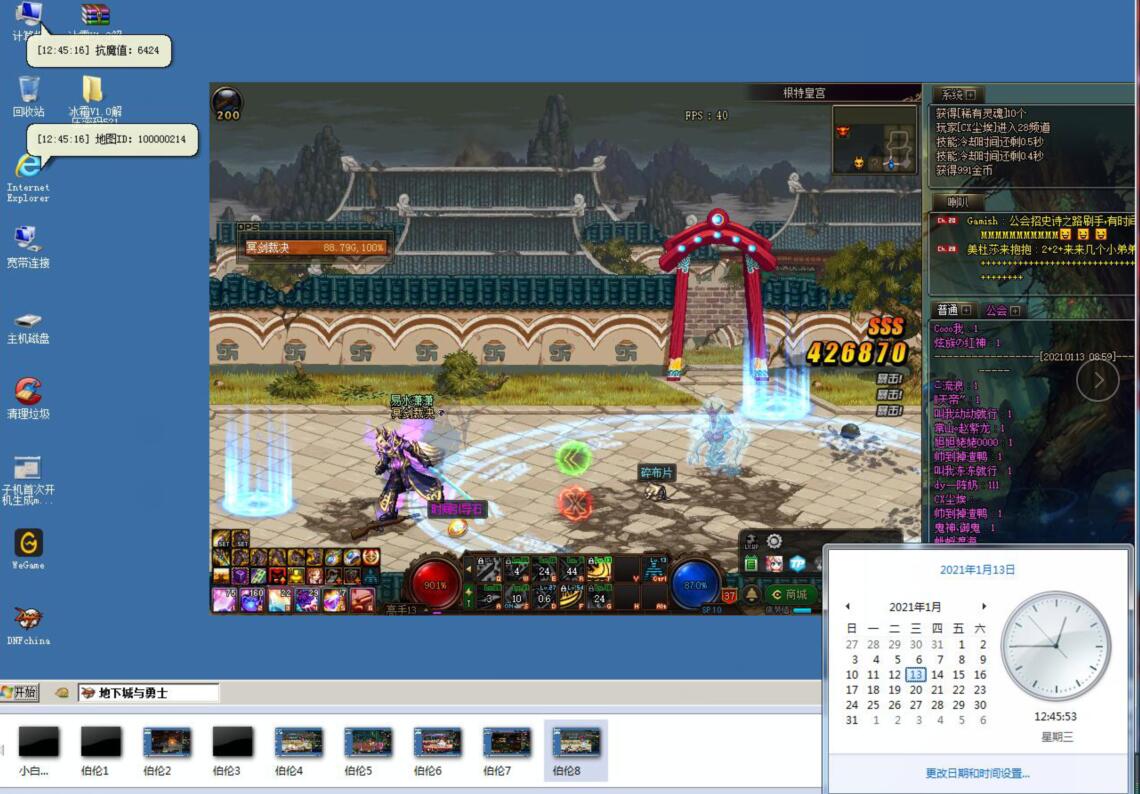Click the Gamish guild recruitment message
Screen dimensions: 1140x794
coord(1036,227)
